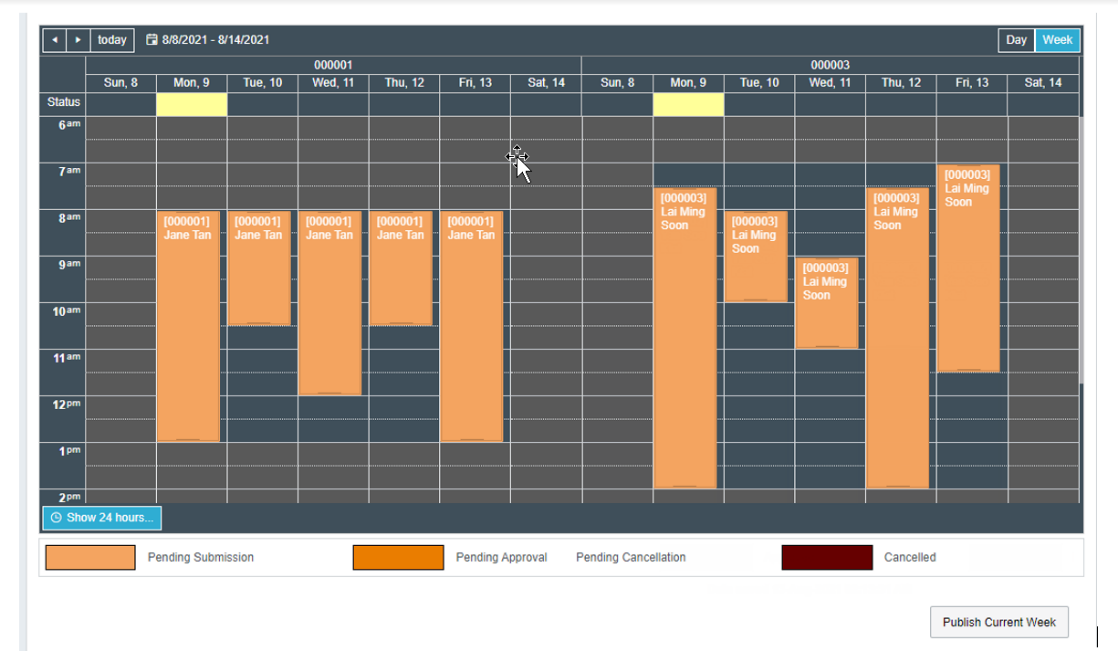Open Jane Tan shift on Fri, 13

pos(471,326)
